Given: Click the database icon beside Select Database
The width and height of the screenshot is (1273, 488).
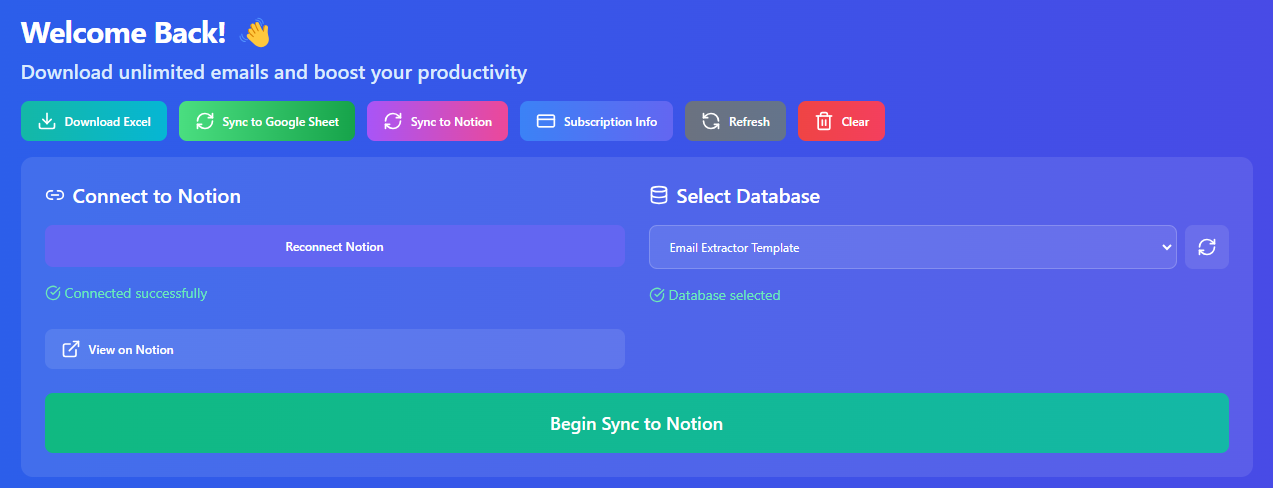Looking at the screenshot, I should pos(658,196).
